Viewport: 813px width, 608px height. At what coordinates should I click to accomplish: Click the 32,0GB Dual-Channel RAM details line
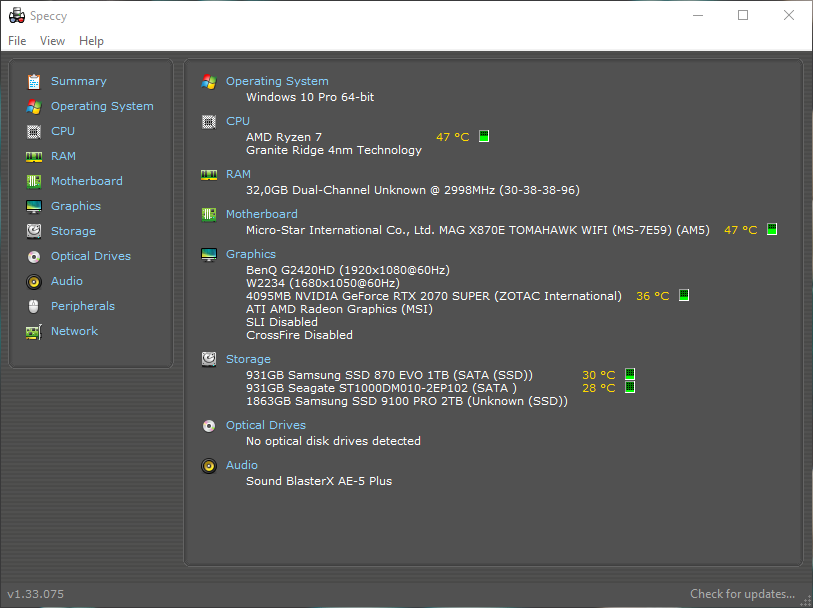click(x=413, y=190)
